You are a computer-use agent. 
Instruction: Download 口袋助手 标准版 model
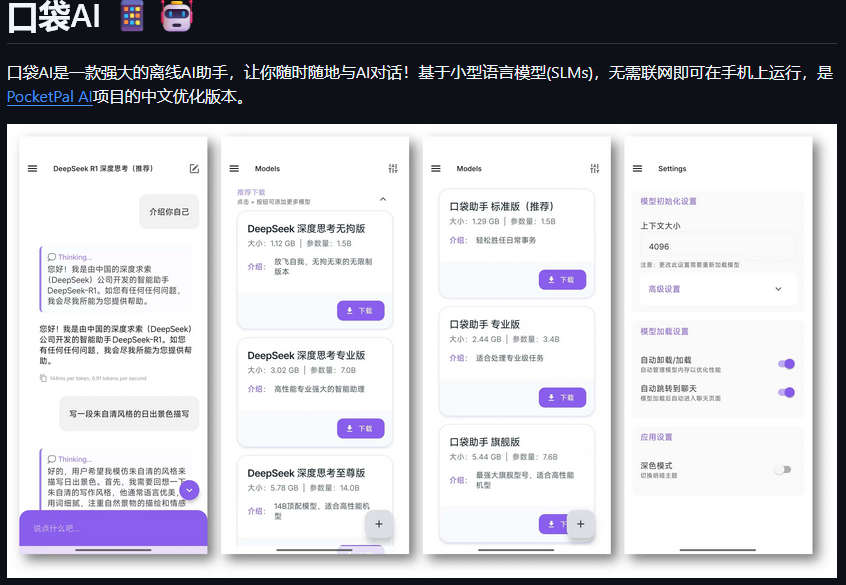[x=562, y=280]
